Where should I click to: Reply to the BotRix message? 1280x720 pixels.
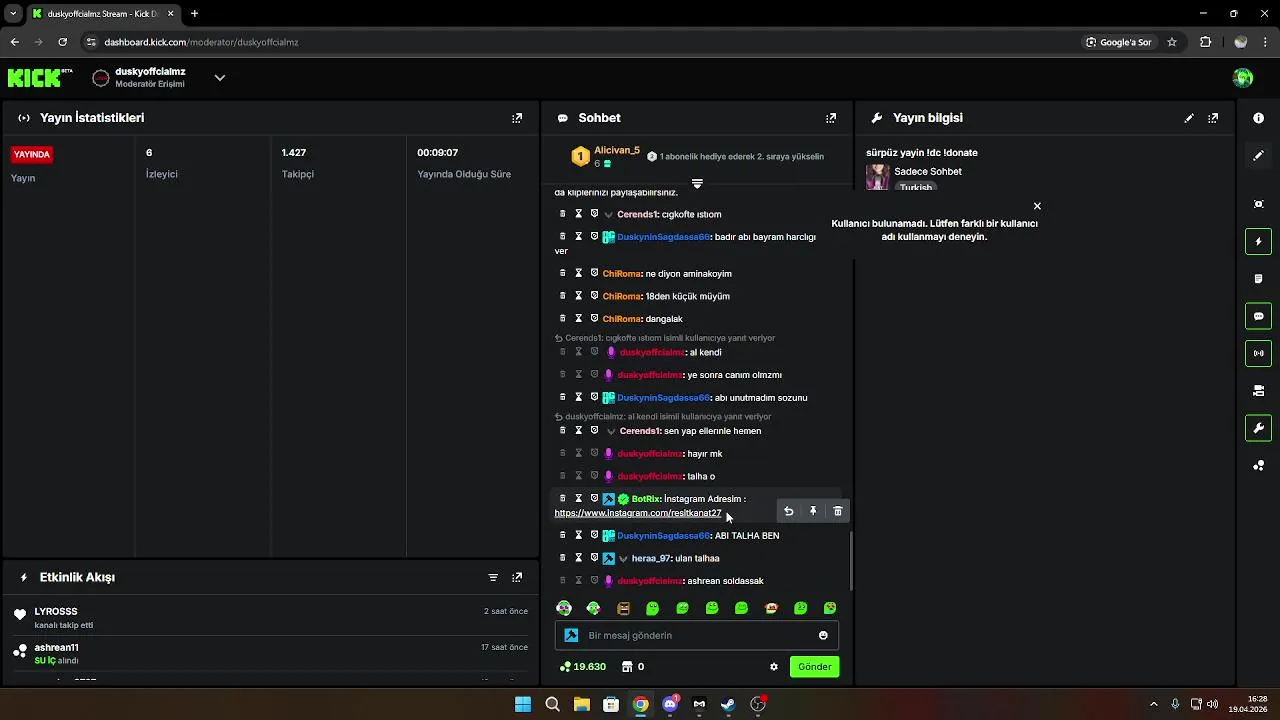788,511
